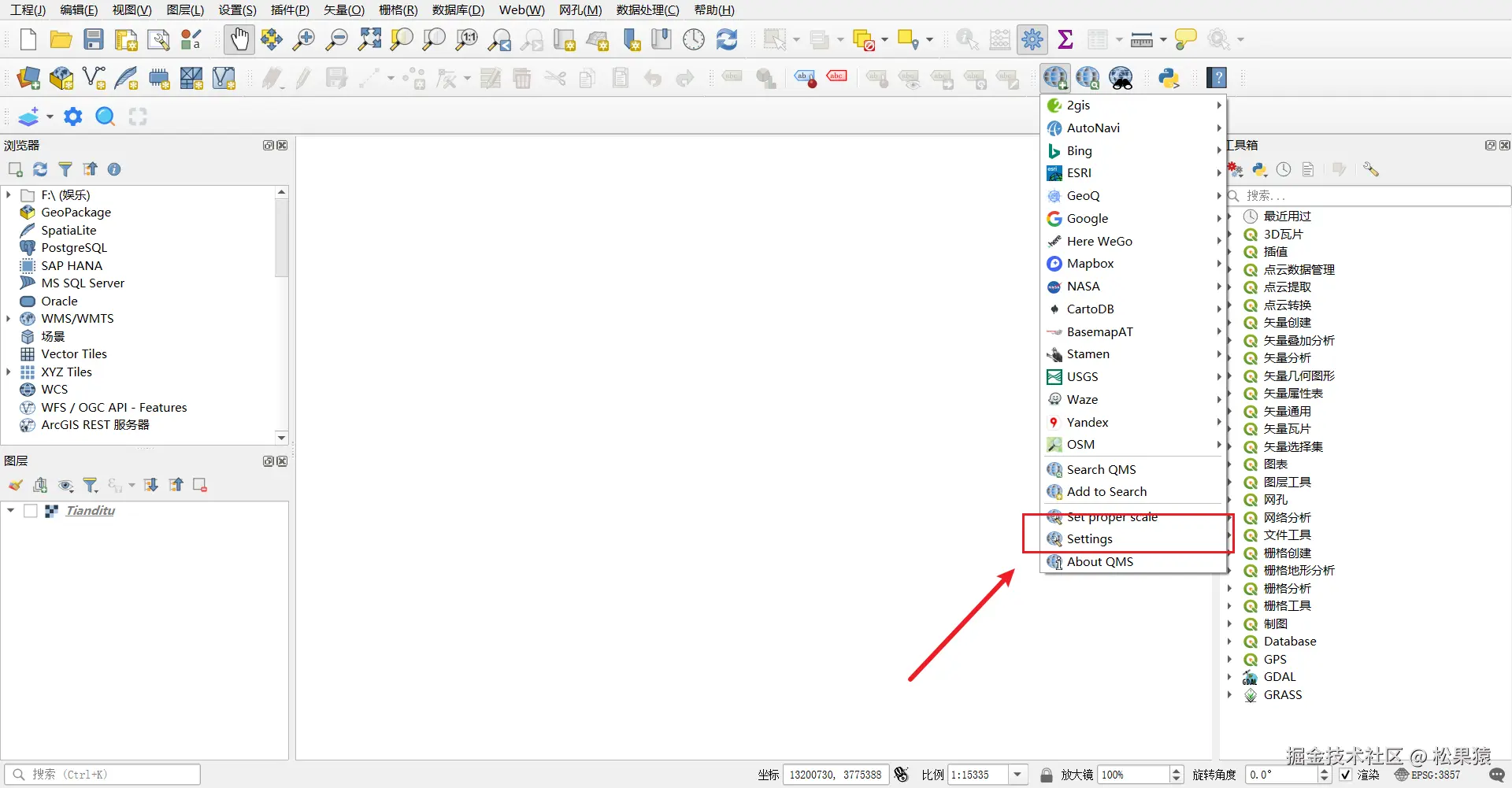Expand the F:\ (娱乐) drive in browser
1512x788 pixels.
point(9,194)
